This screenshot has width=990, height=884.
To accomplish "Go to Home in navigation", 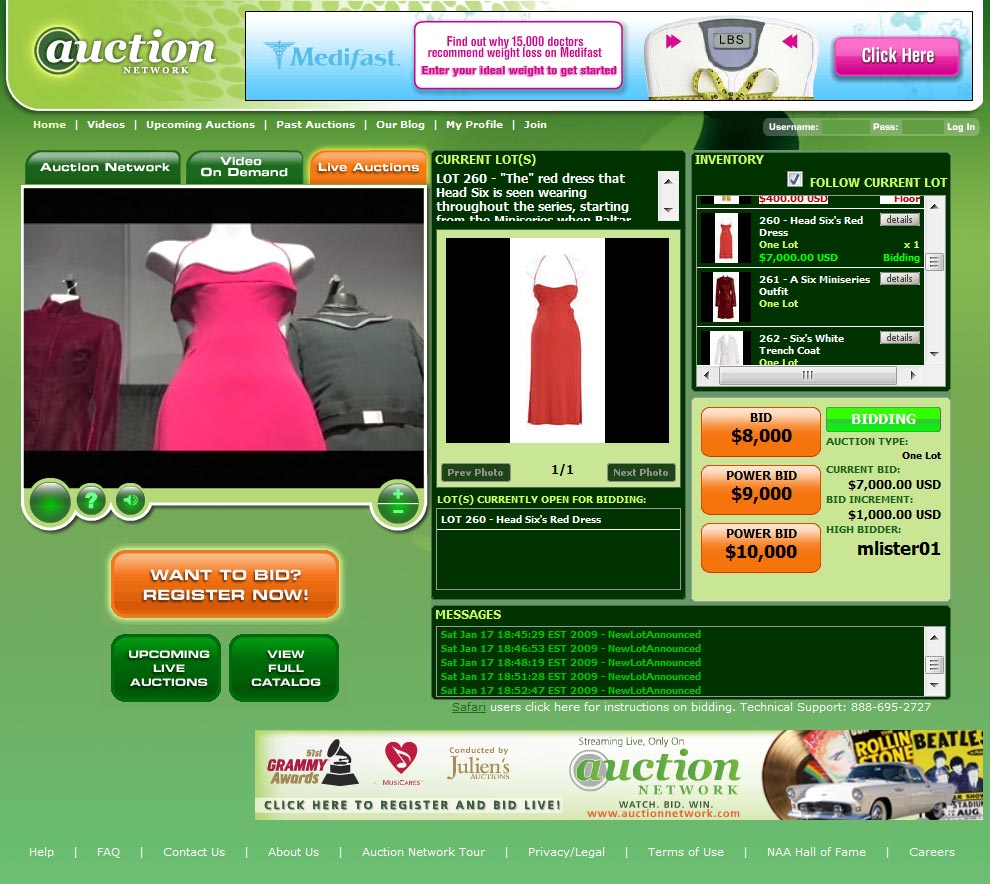I will click(49, 124).
